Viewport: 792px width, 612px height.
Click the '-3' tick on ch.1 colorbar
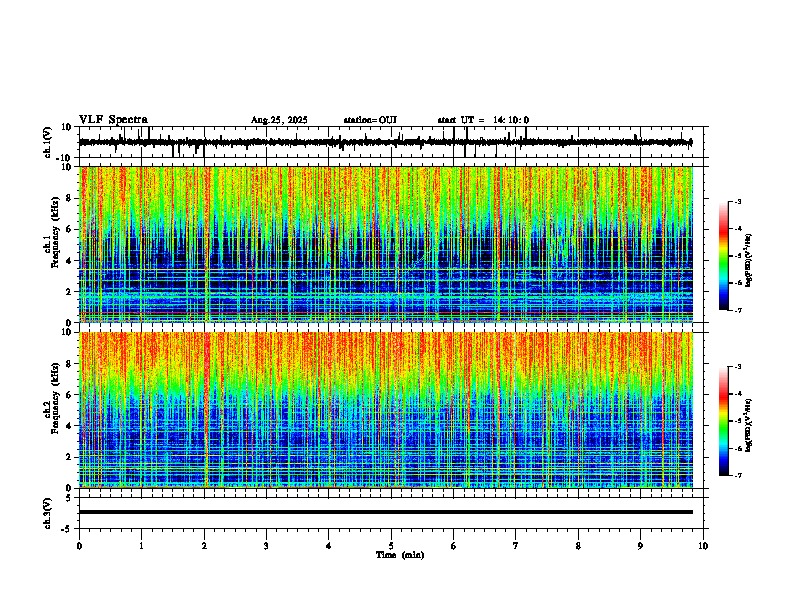737,201
